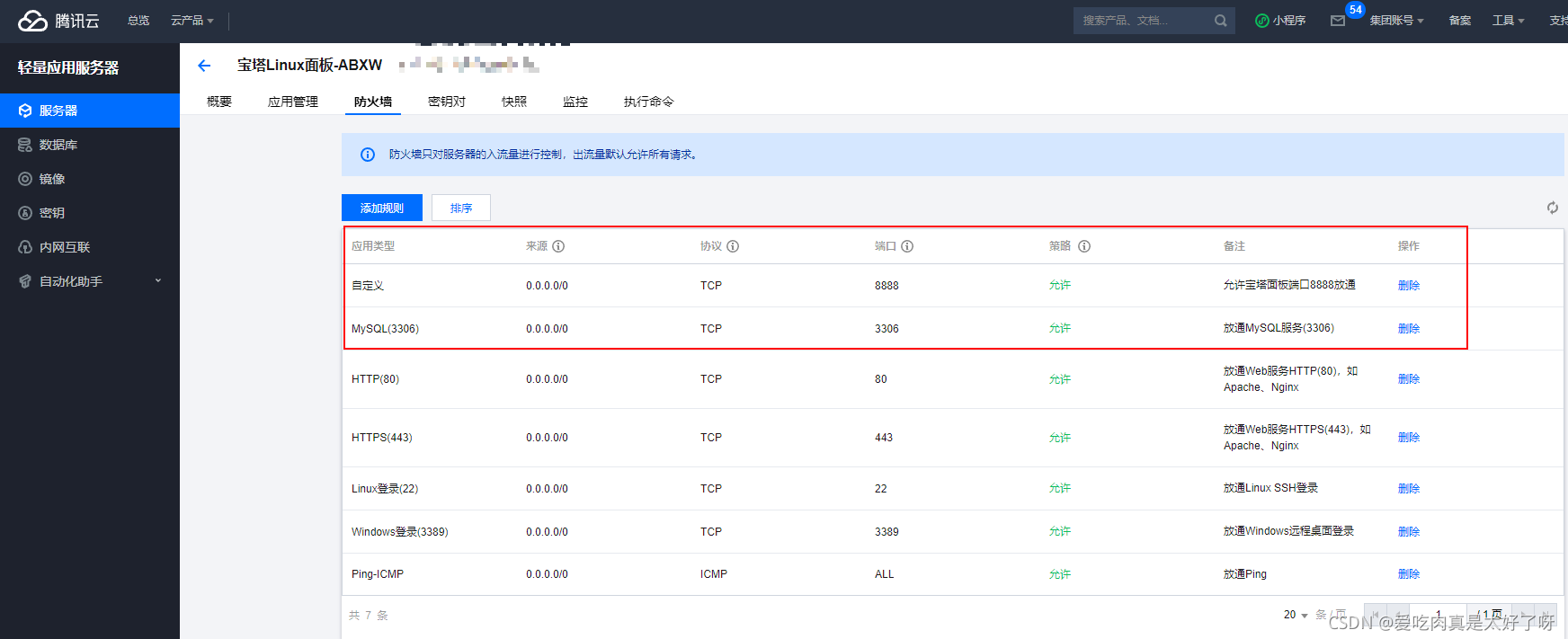
Task: Click the page number input field
Action: click(x=1438, y=615)
